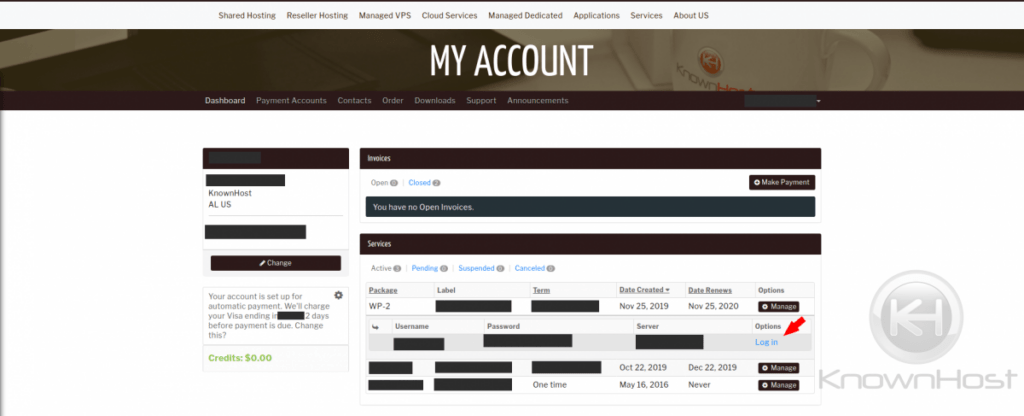This screenshot has width=1024, height=416.
Task: Click the KnownHost company name text
Action: [x=230, y=193]
